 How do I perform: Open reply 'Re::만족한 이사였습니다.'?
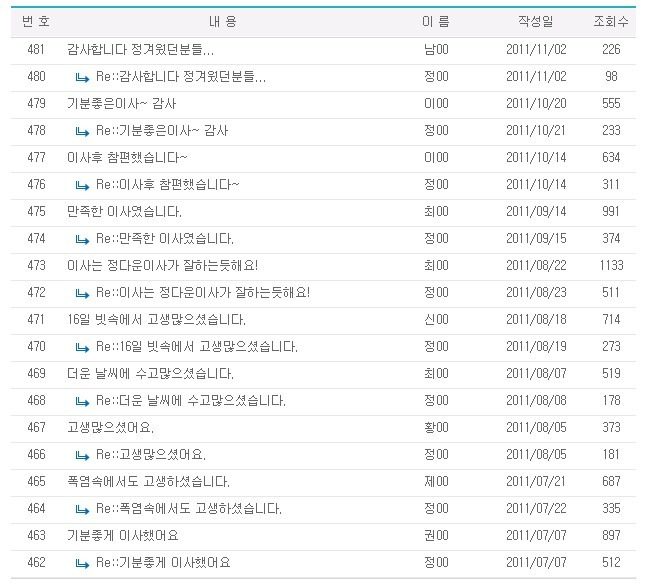point(165,239)
